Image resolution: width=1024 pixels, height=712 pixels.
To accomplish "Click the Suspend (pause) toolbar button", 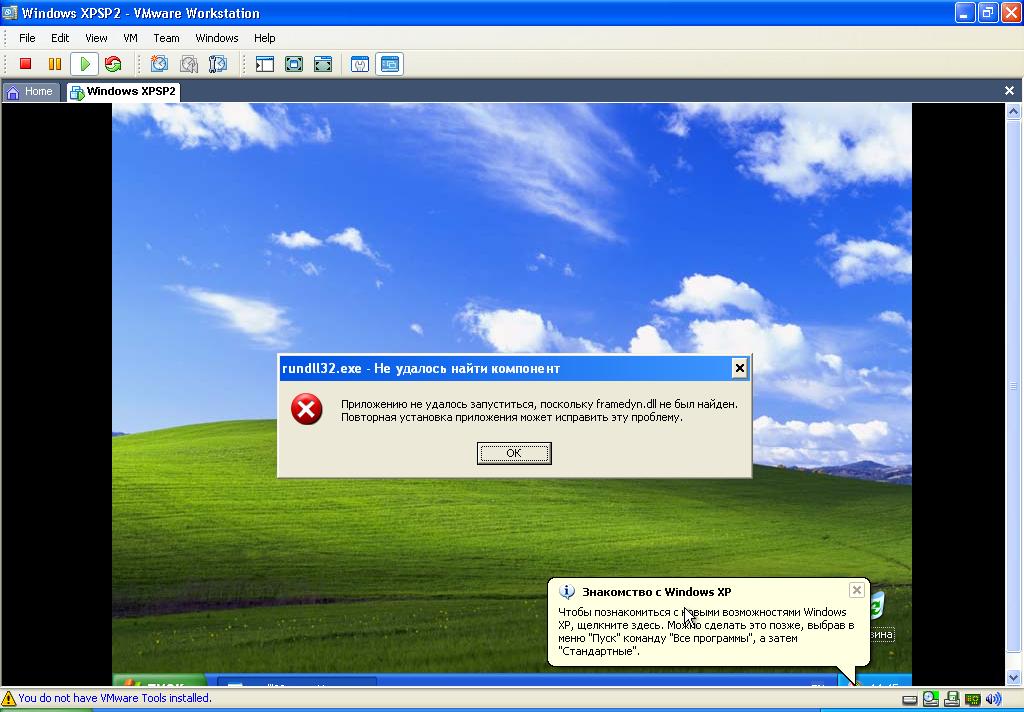I will point(55,64).
